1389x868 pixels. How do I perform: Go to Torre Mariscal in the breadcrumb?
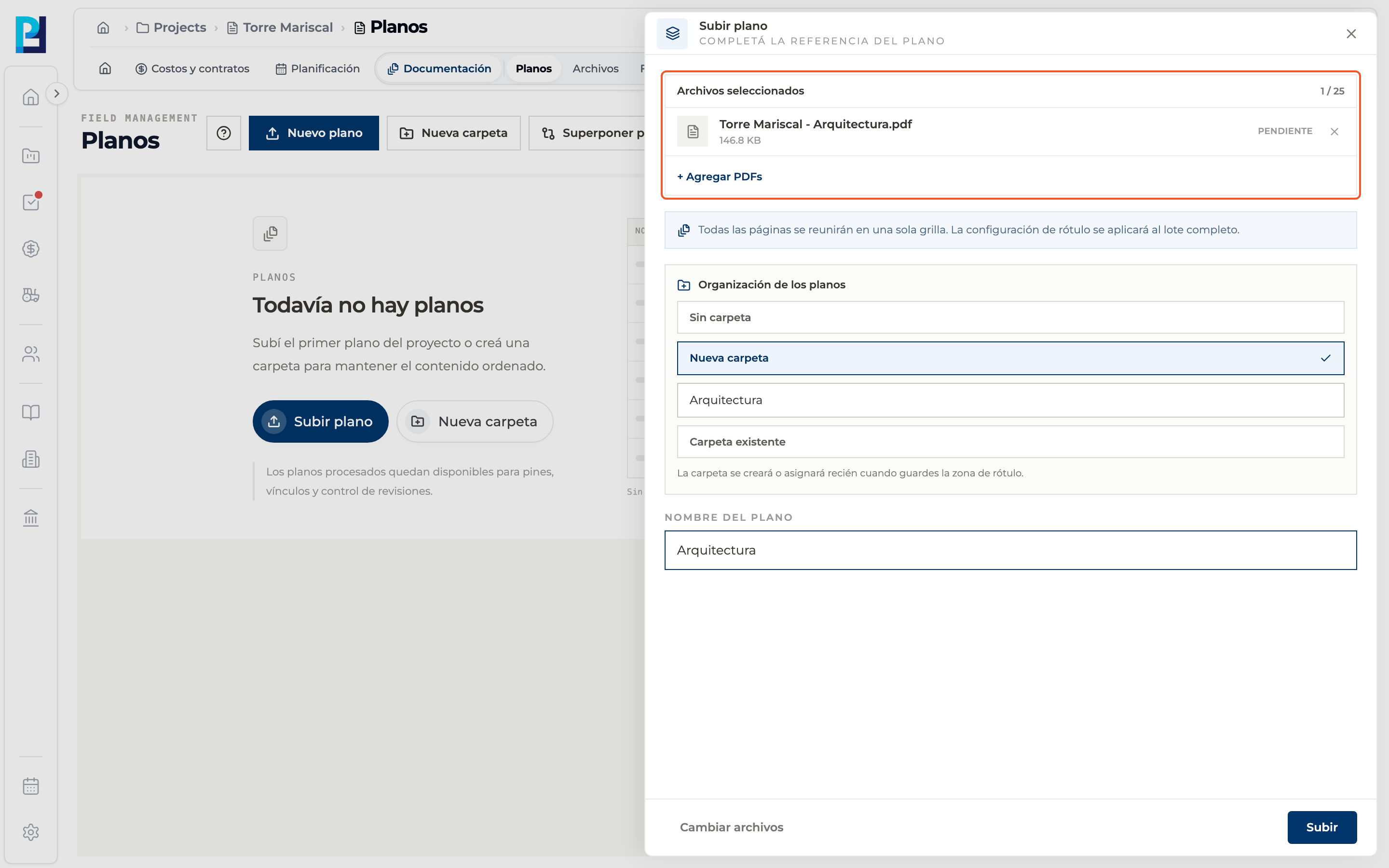click(280, 27)
